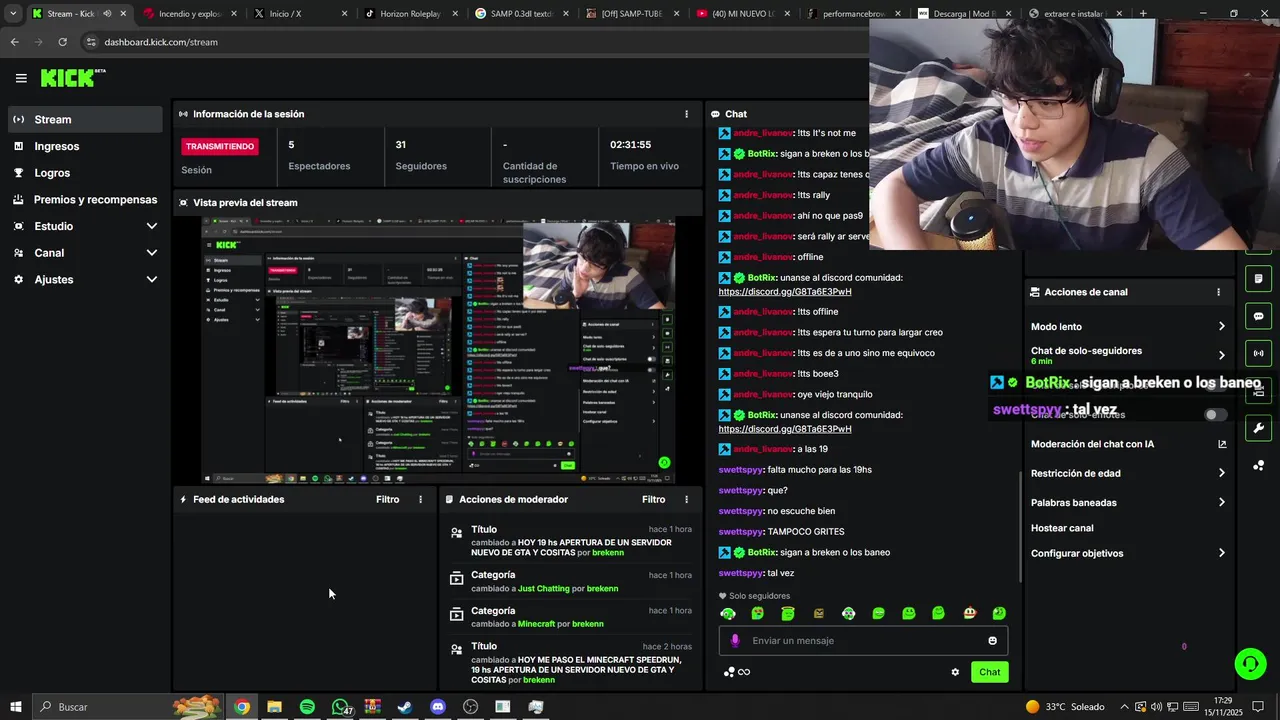Open the browser tab list dropdown
The width and height of the screenshot is (1280, 720).
point(12,14)
